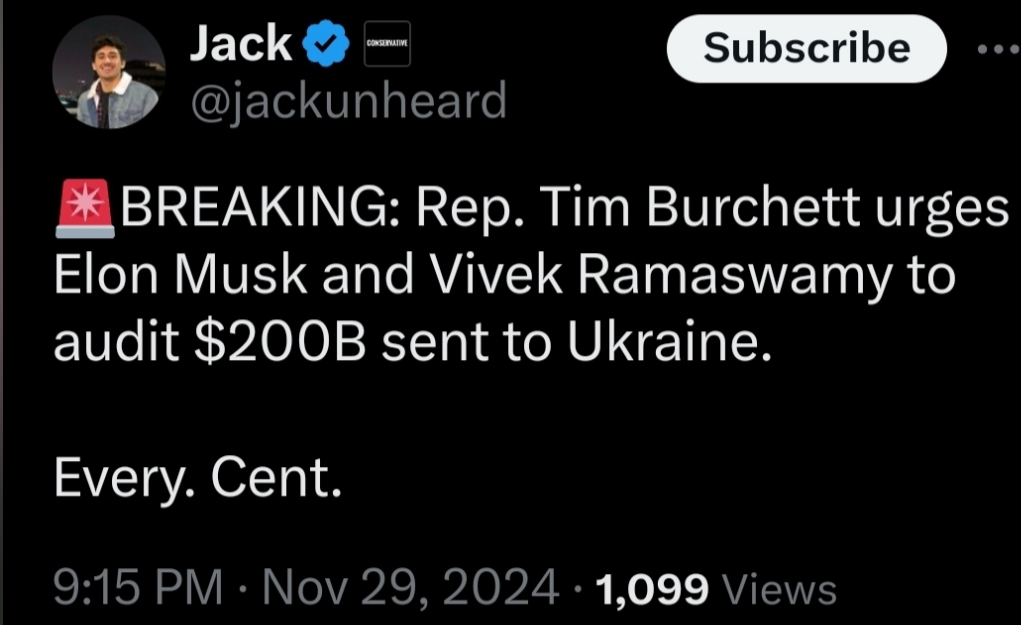Open the 9:15 PM timestamp
This screenshot has width=1021, height=625.
point(138,588)
